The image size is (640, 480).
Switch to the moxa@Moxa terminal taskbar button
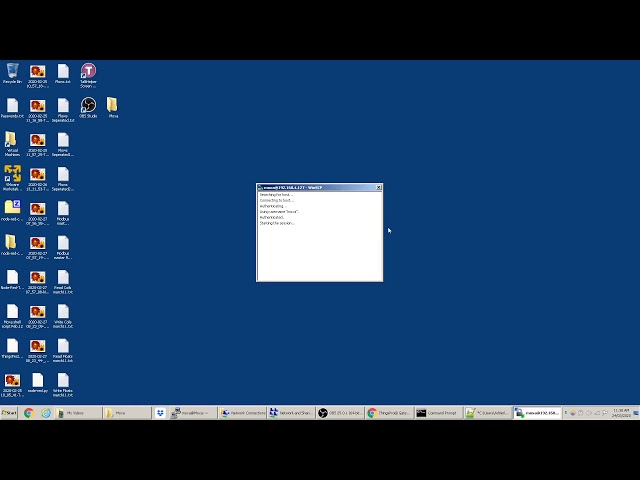[193, 413]
